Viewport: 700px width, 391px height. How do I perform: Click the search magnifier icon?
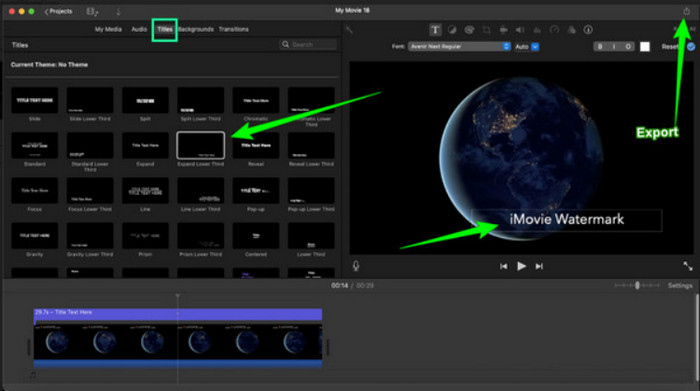click(x=285, y=45)
